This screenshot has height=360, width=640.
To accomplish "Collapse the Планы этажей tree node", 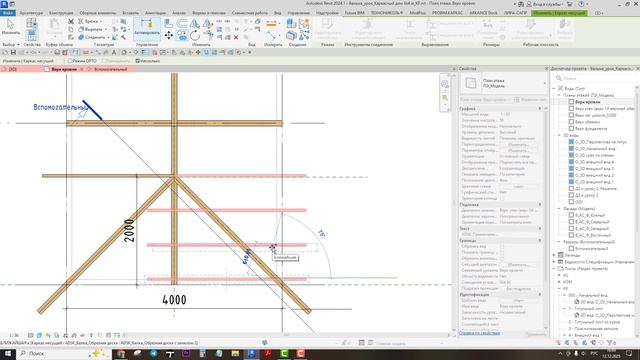I will pyautogui.click(x=559, y=95).
